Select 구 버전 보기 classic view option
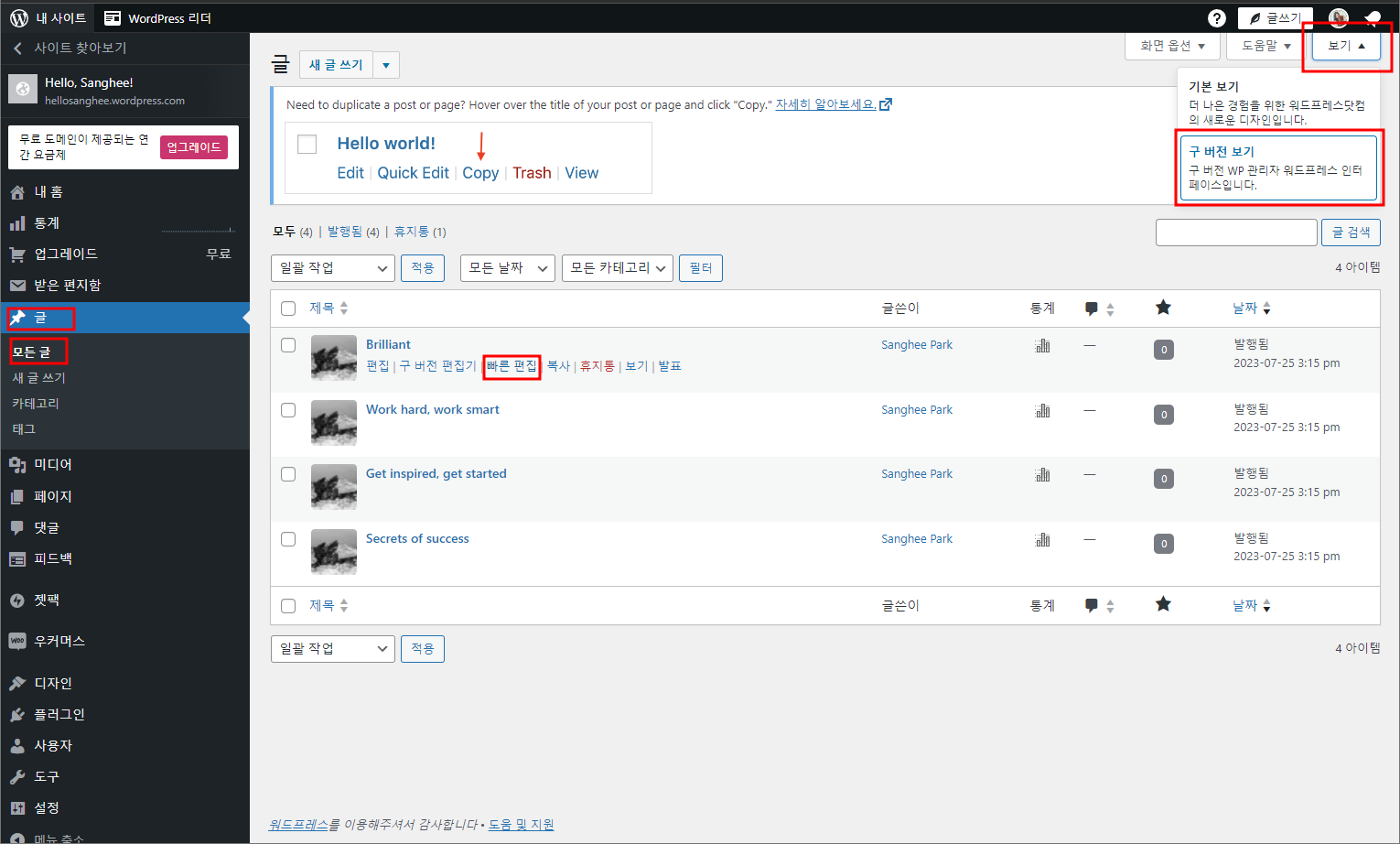 (x=1278, y=168)
